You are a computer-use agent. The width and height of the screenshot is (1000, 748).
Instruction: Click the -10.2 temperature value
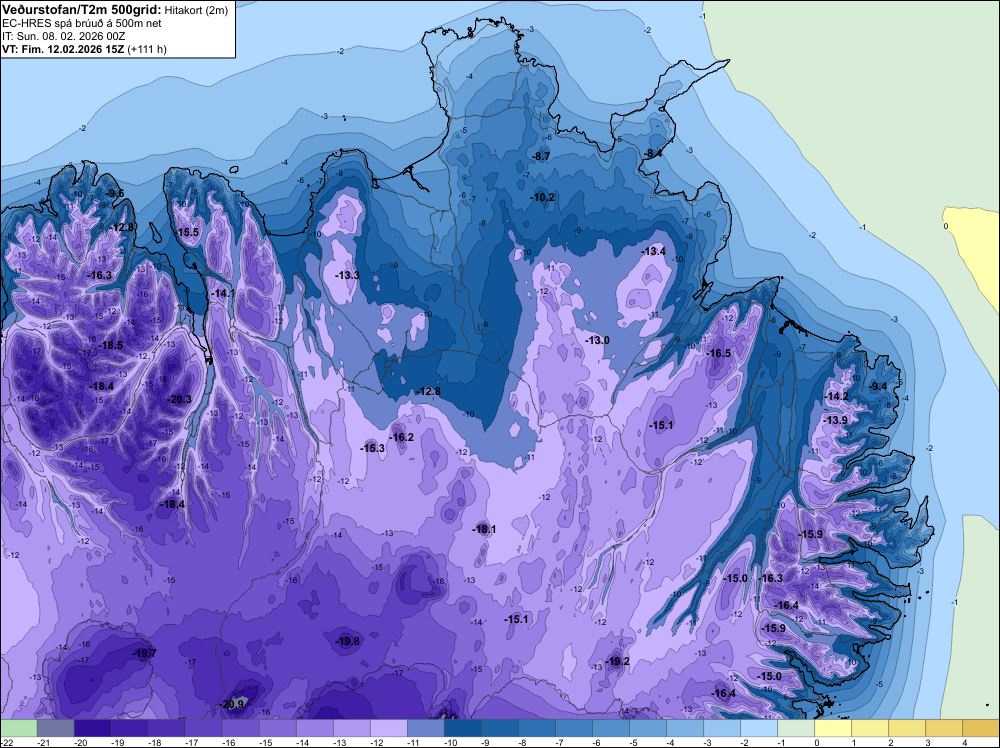tap(543, 198)
